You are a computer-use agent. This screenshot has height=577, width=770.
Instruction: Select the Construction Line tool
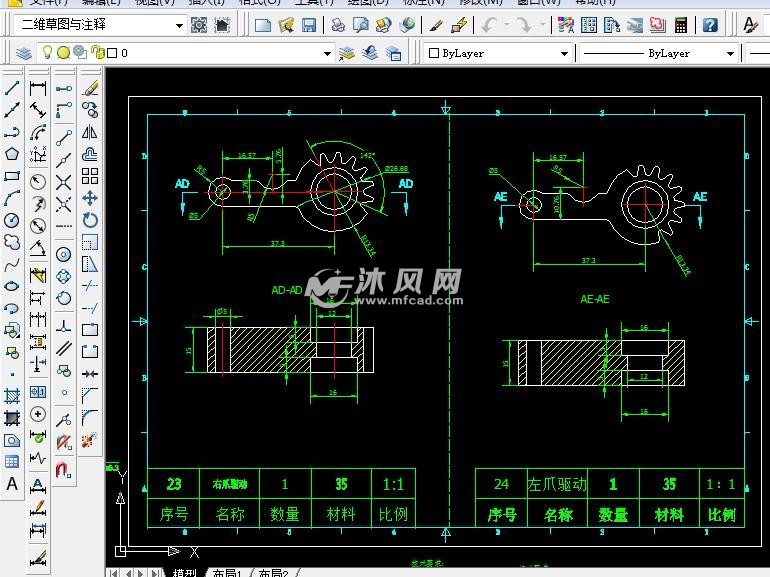pos(12,110)
